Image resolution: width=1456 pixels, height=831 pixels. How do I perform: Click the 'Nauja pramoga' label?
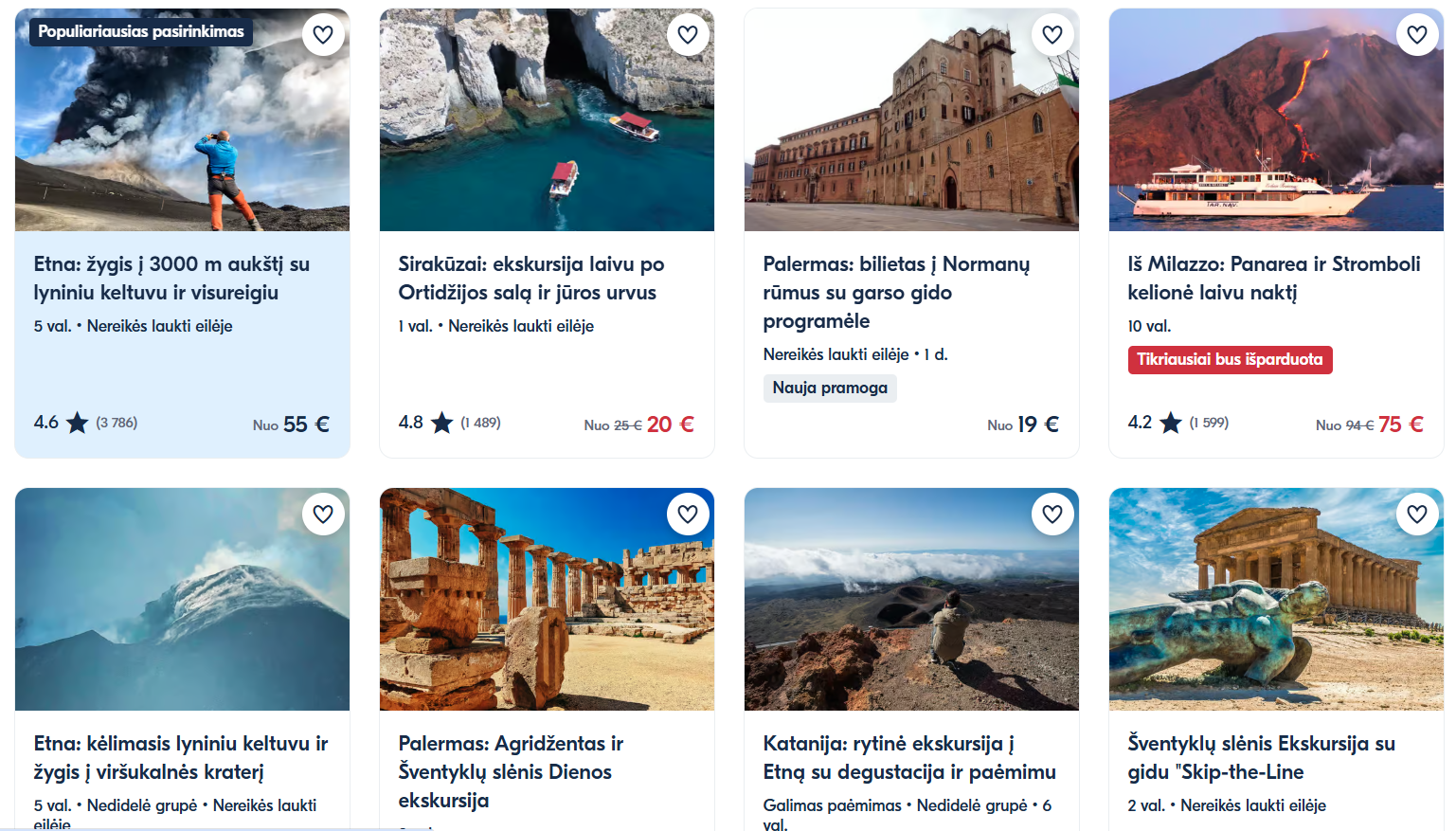(x=830, y=388)
